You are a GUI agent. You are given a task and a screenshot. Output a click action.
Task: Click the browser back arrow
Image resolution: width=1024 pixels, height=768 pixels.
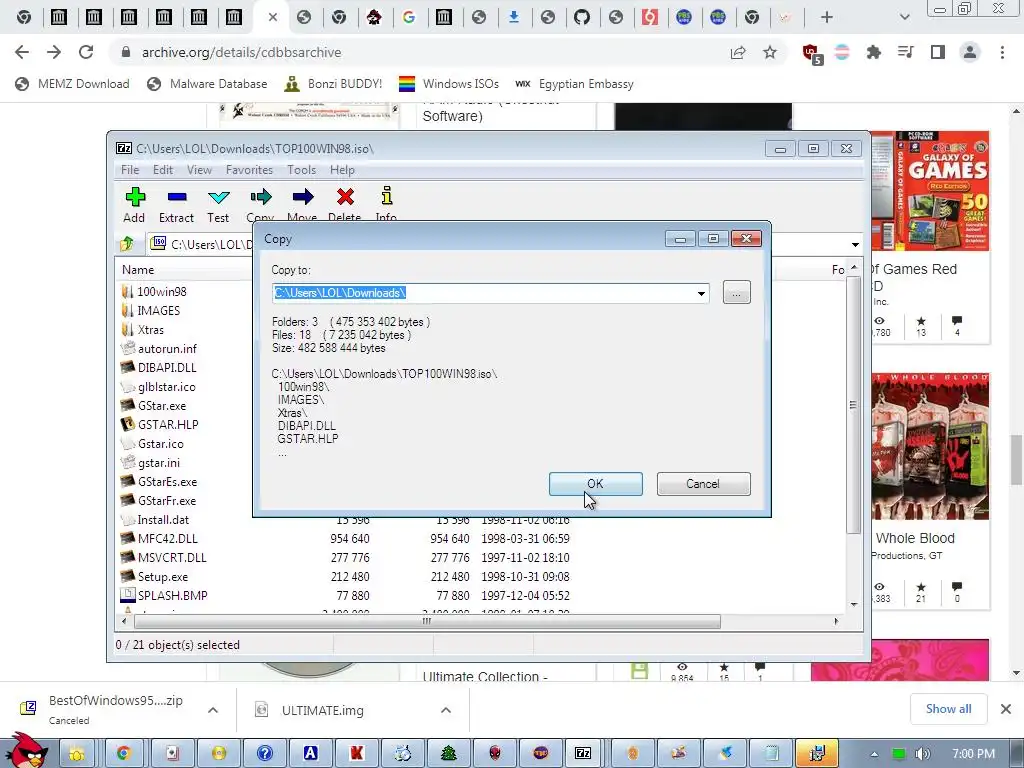point(22,52)
